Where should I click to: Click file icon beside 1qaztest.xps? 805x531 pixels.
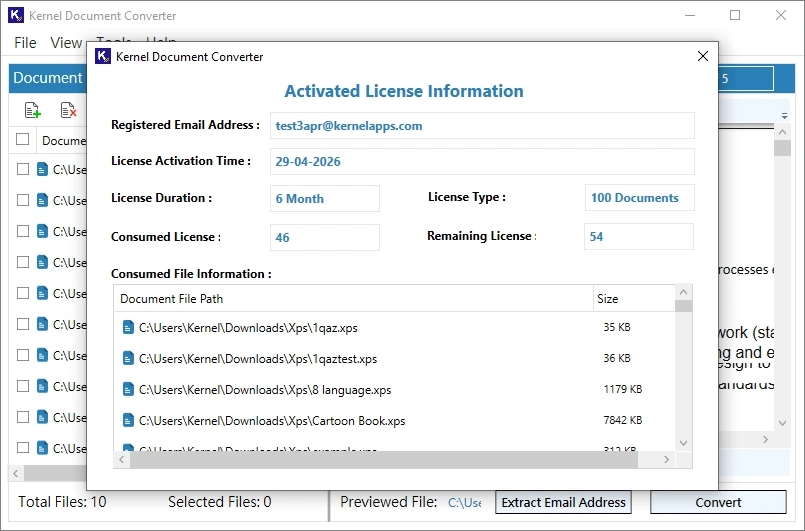point(128,358)
